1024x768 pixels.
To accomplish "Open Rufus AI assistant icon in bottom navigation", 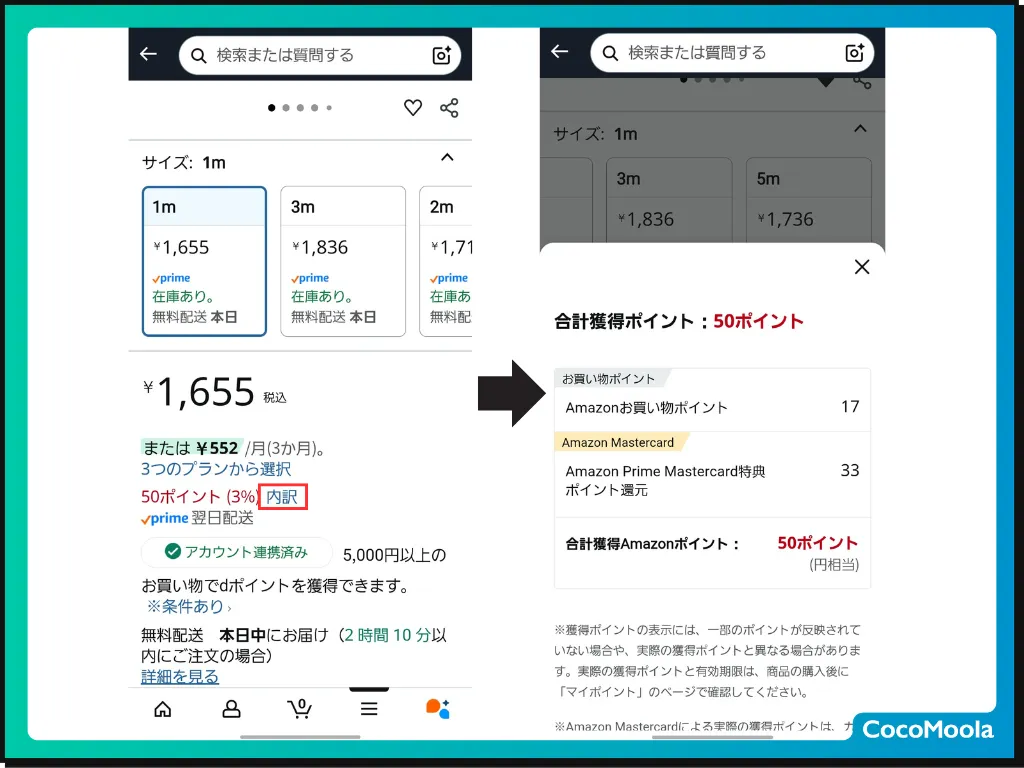I will click(438, 709).
